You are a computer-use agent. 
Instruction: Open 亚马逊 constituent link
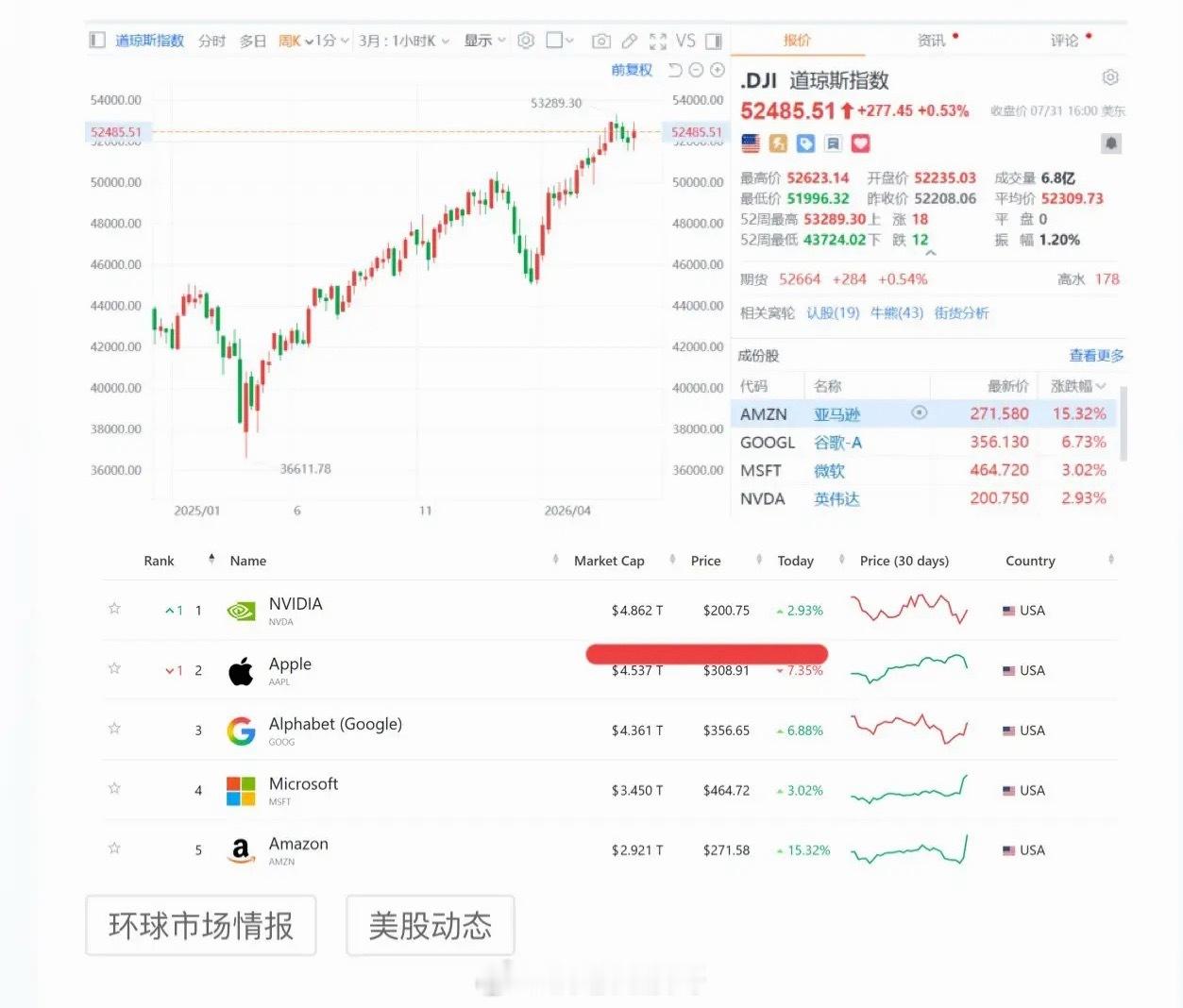click(837, 414)
